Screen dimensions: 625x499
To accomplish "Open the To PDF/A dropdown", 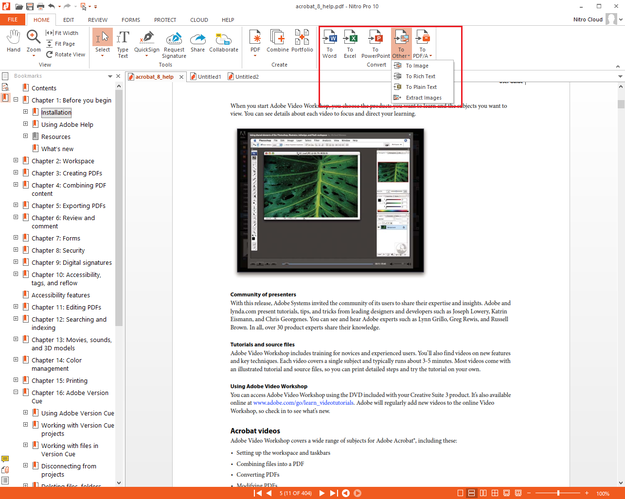I will tap(423, 44).
